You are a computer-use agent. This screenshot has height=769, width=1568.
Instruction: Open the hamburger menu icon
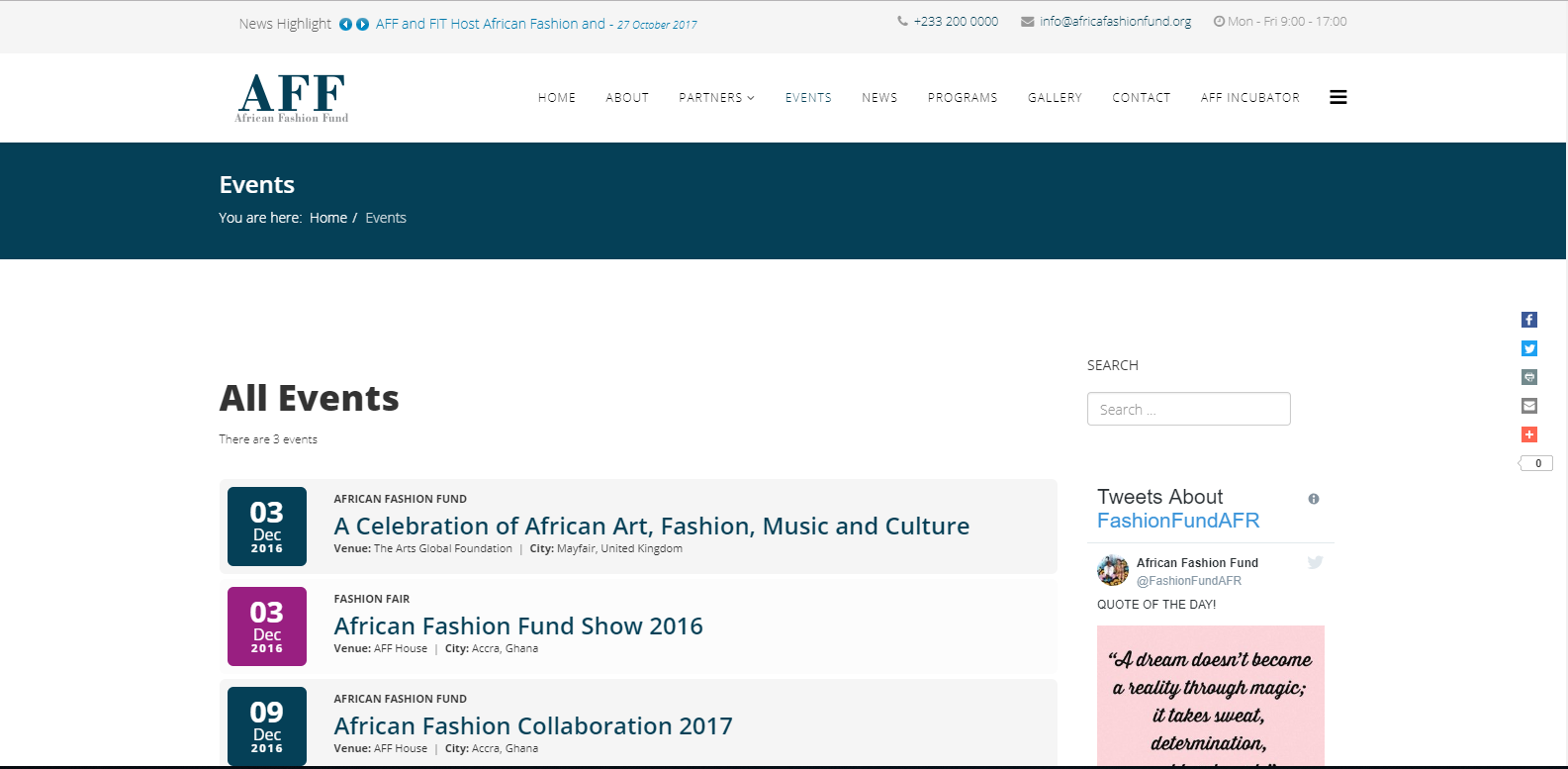[1338, 97]
